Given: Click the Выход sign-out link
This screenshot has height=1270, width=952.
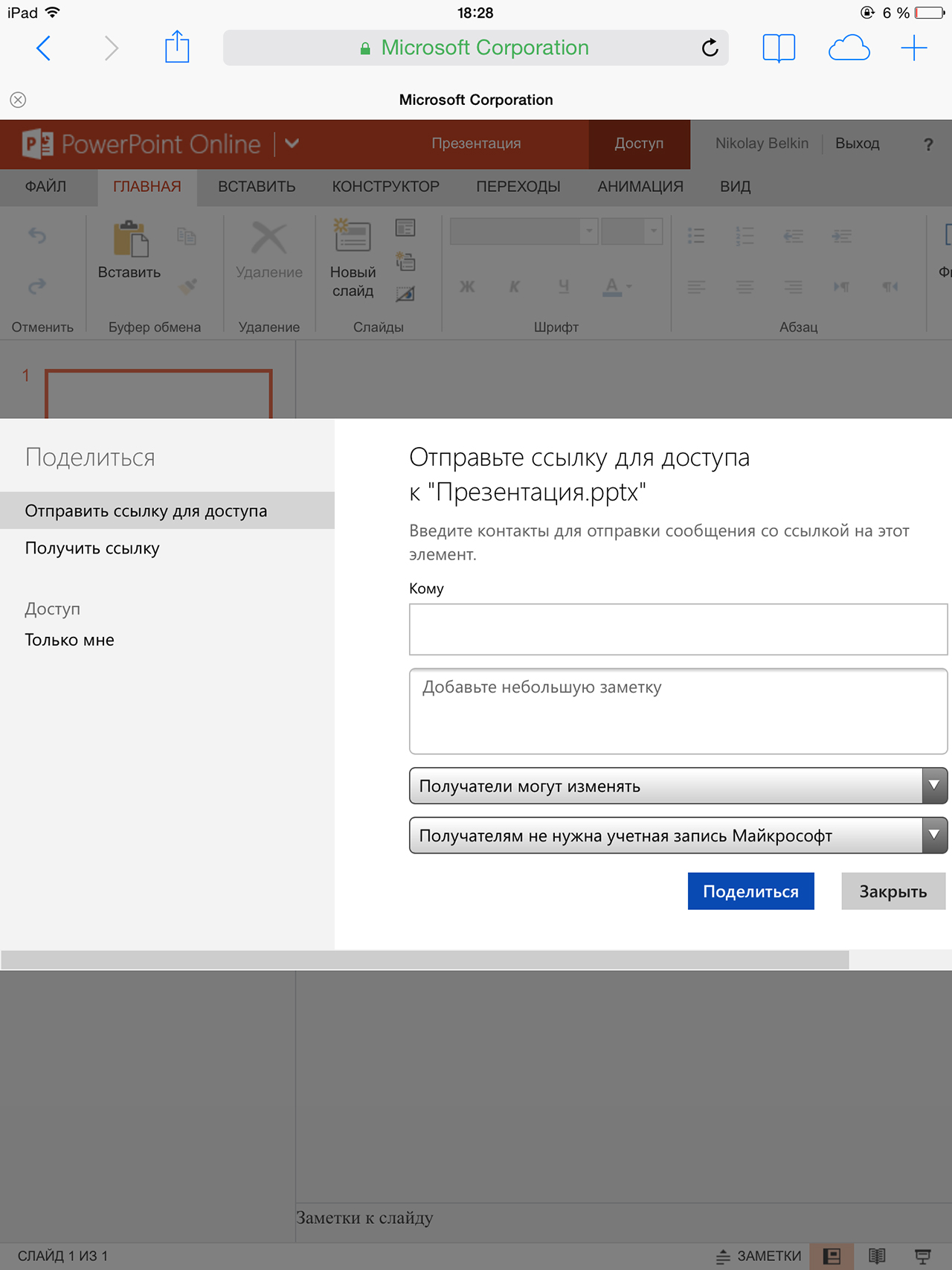Looking at the screenshot, I should (x=857, y=144).
